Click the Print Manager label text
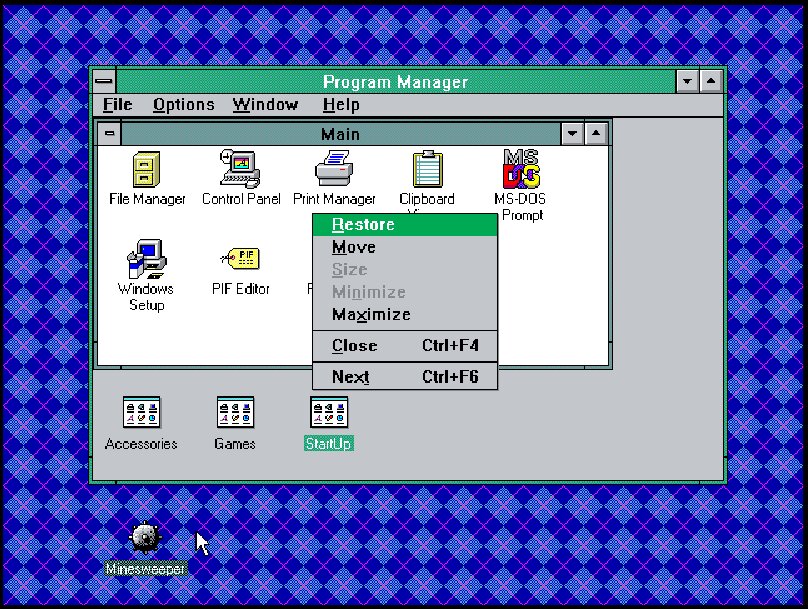Image resolution: width=809 pixels, height=609 pixels. point(334,199)
